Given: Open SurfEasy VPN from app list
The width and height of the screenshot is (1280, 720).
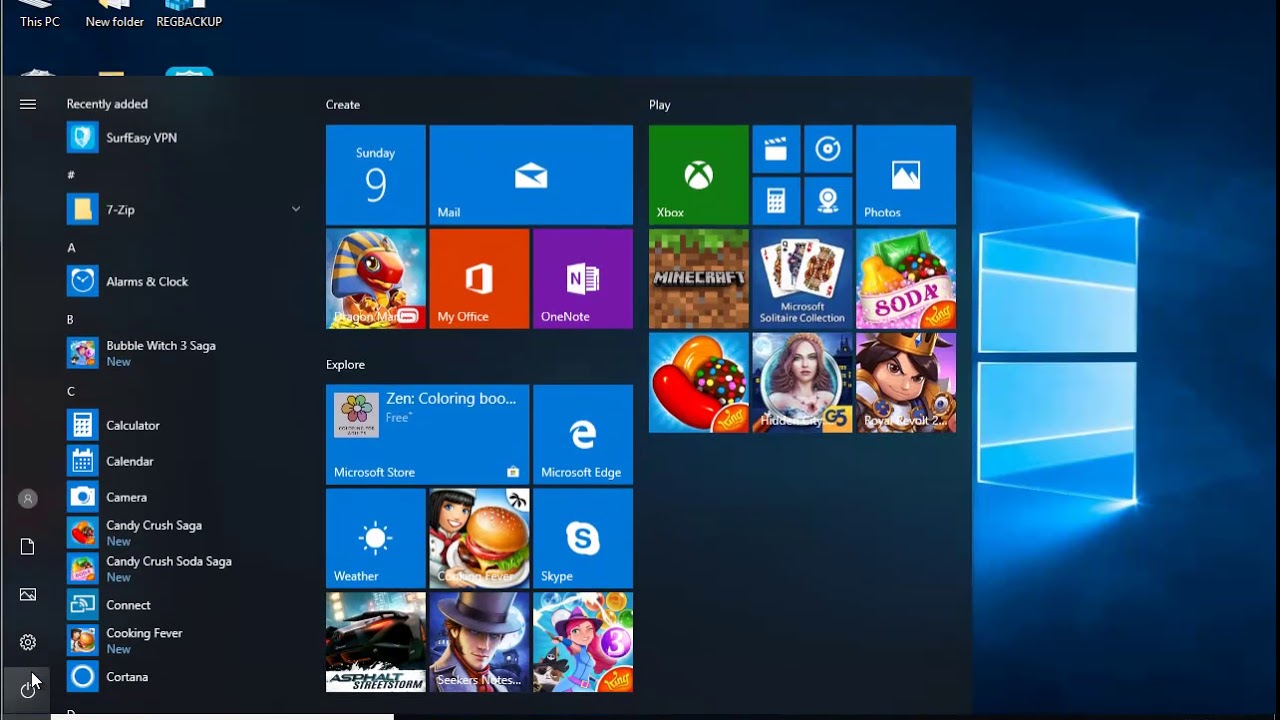Looking at the screenshot, I should point(184,137).
